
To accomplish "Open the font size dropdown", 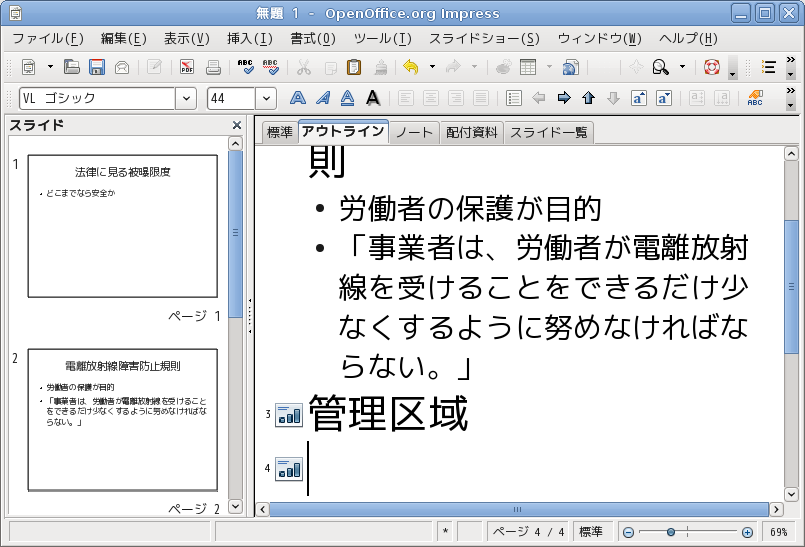I will pyautogui.click(x=266, y=98).
